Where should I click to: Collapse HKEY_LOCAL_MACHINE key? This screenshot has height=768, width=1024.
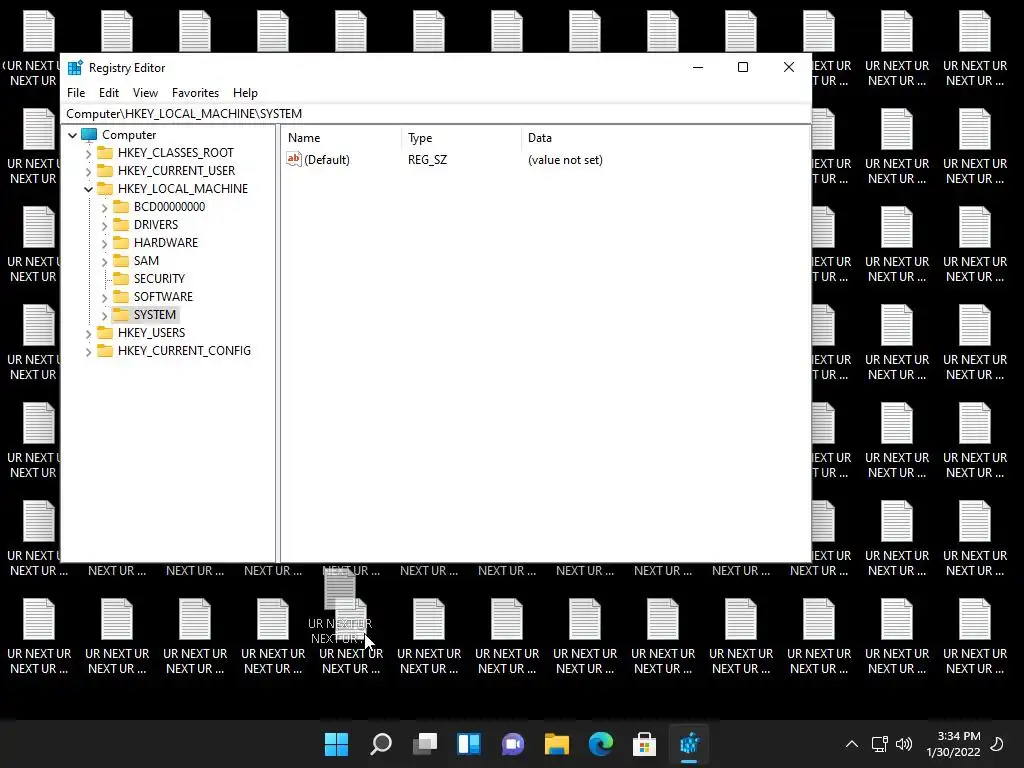88,189
